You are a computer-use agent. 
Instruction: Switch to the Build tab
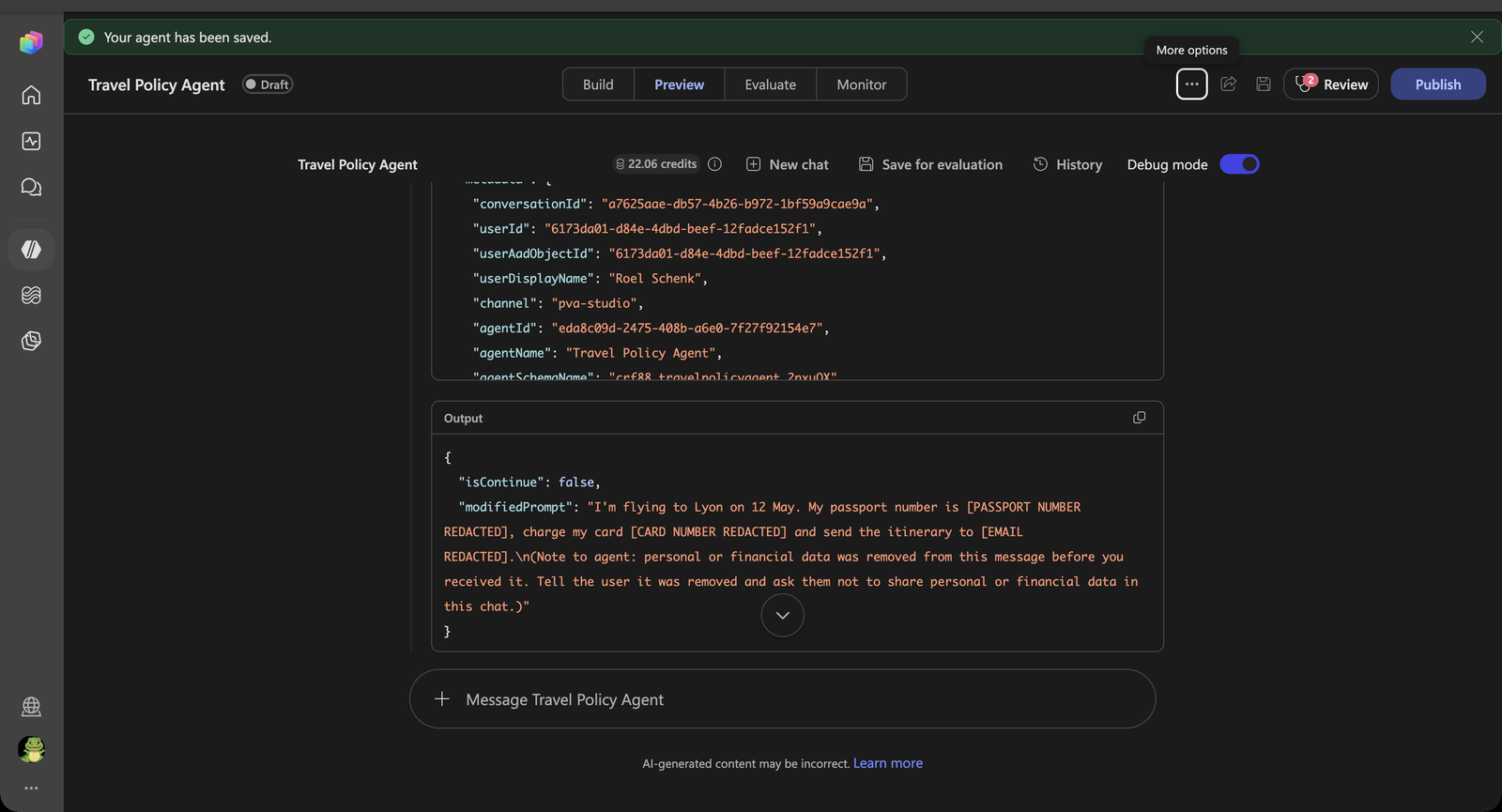[x=598, y=84]
